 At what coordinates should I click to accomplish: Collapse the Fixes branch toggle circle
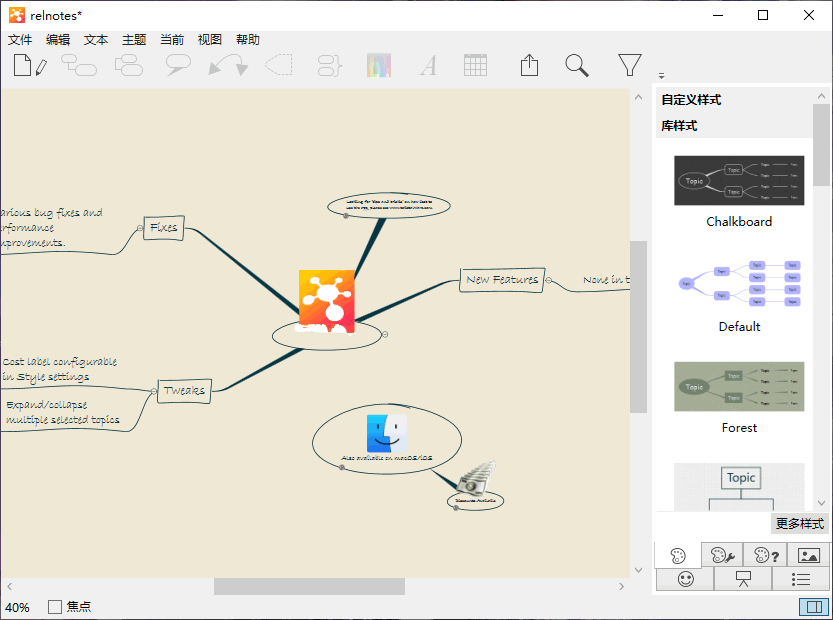click(140, 228)
